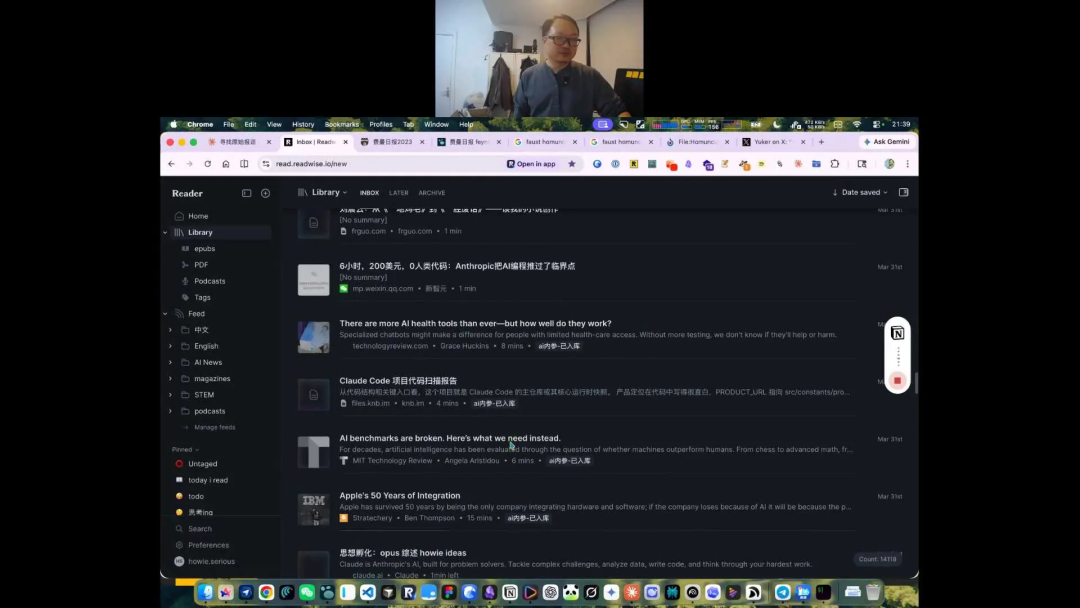
Task: Open the Date saved sort dropdown
Action: click(860, 193)
